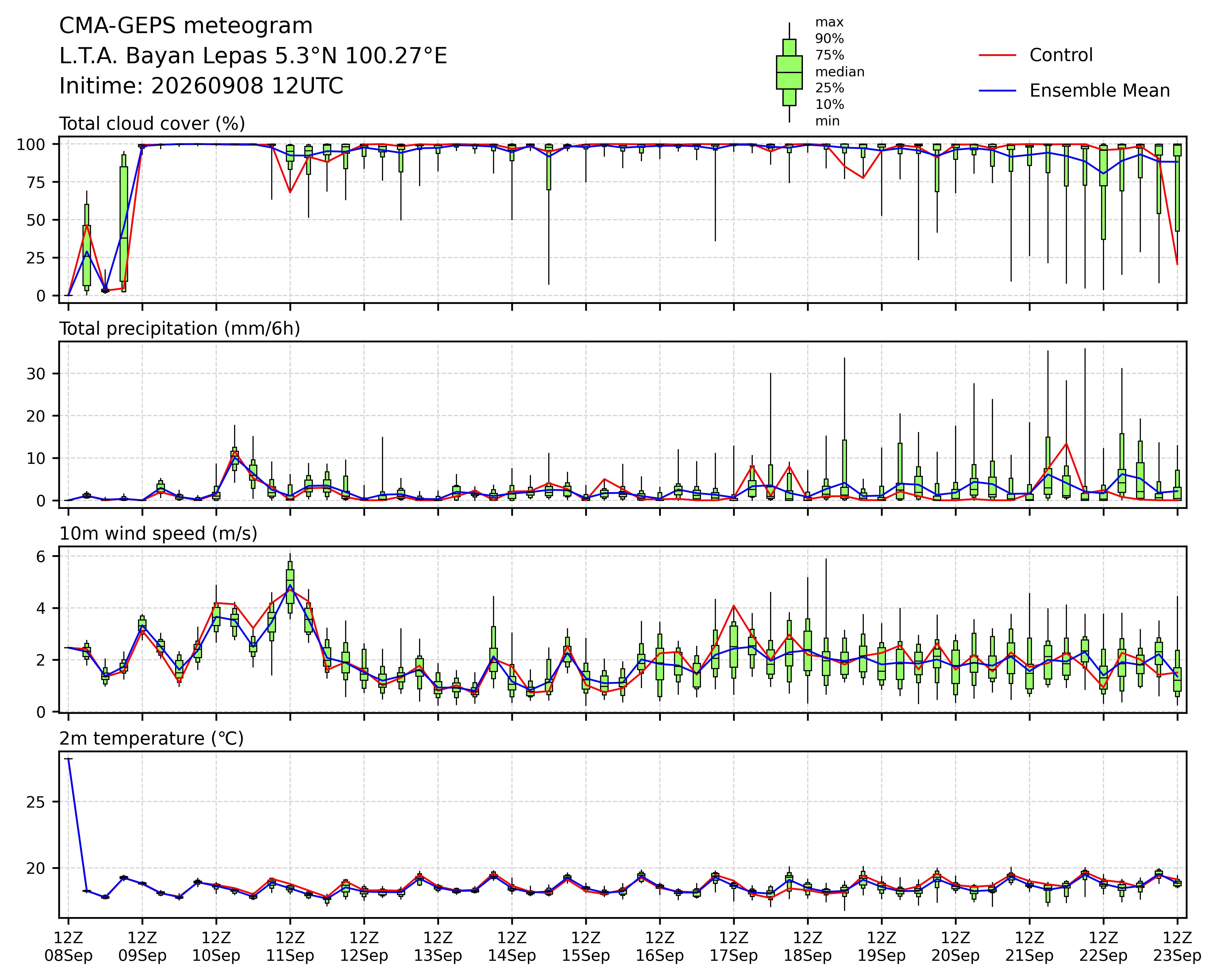Click the Initime 20260908 12UTC text
Image resolution: width=1218 pixels, height=980 pixels.
coord(201,86)
